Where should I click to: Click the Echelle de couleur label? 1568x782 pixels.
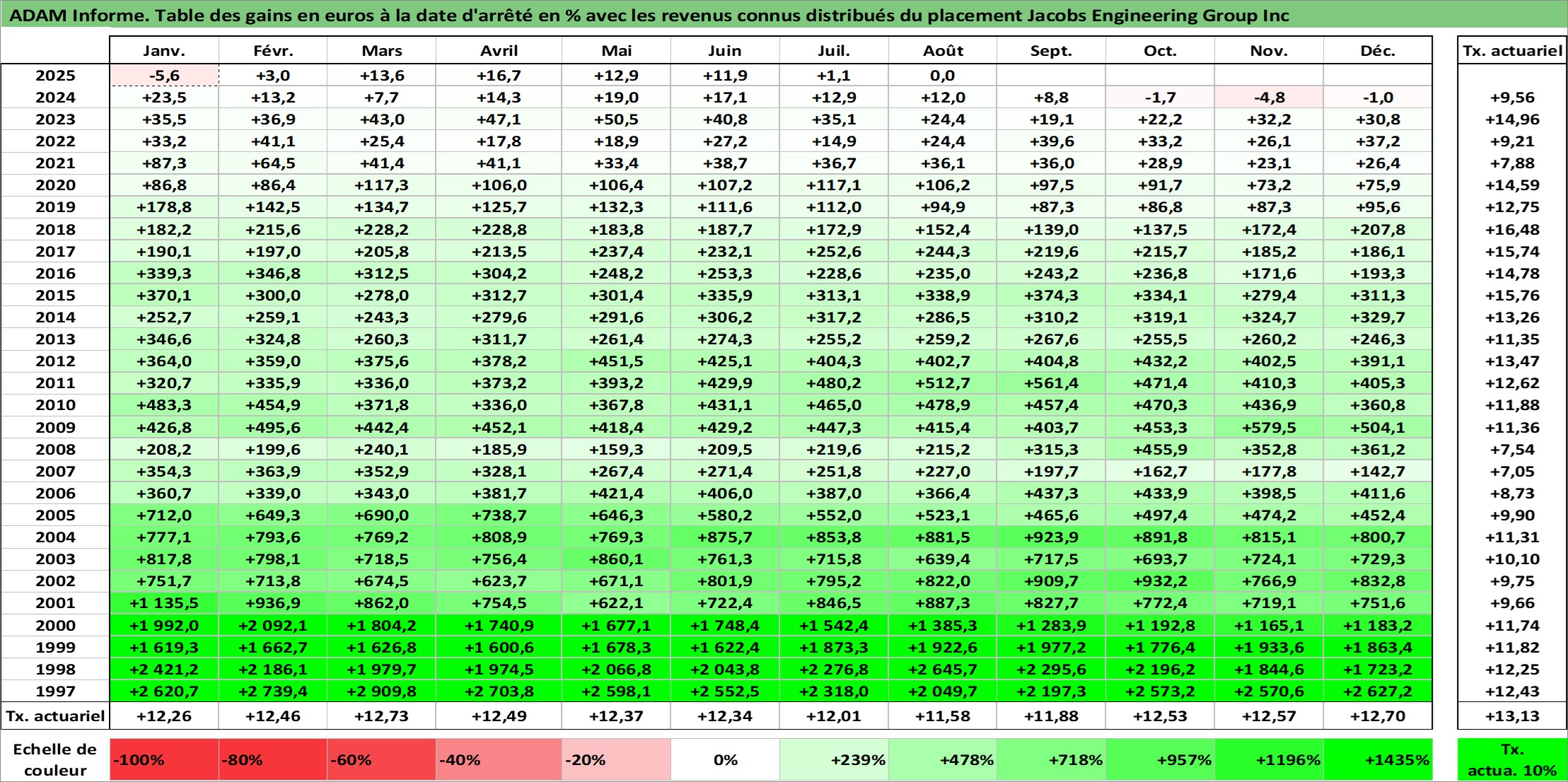(x=55, y=759)
